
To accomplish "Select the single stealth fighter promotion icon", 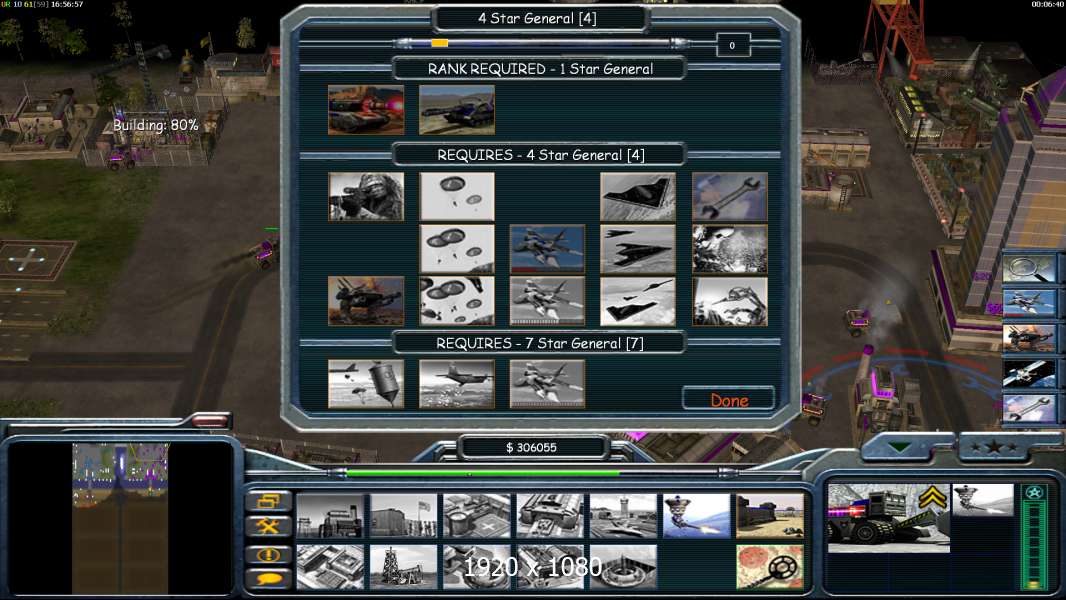I will coord(638,249).
